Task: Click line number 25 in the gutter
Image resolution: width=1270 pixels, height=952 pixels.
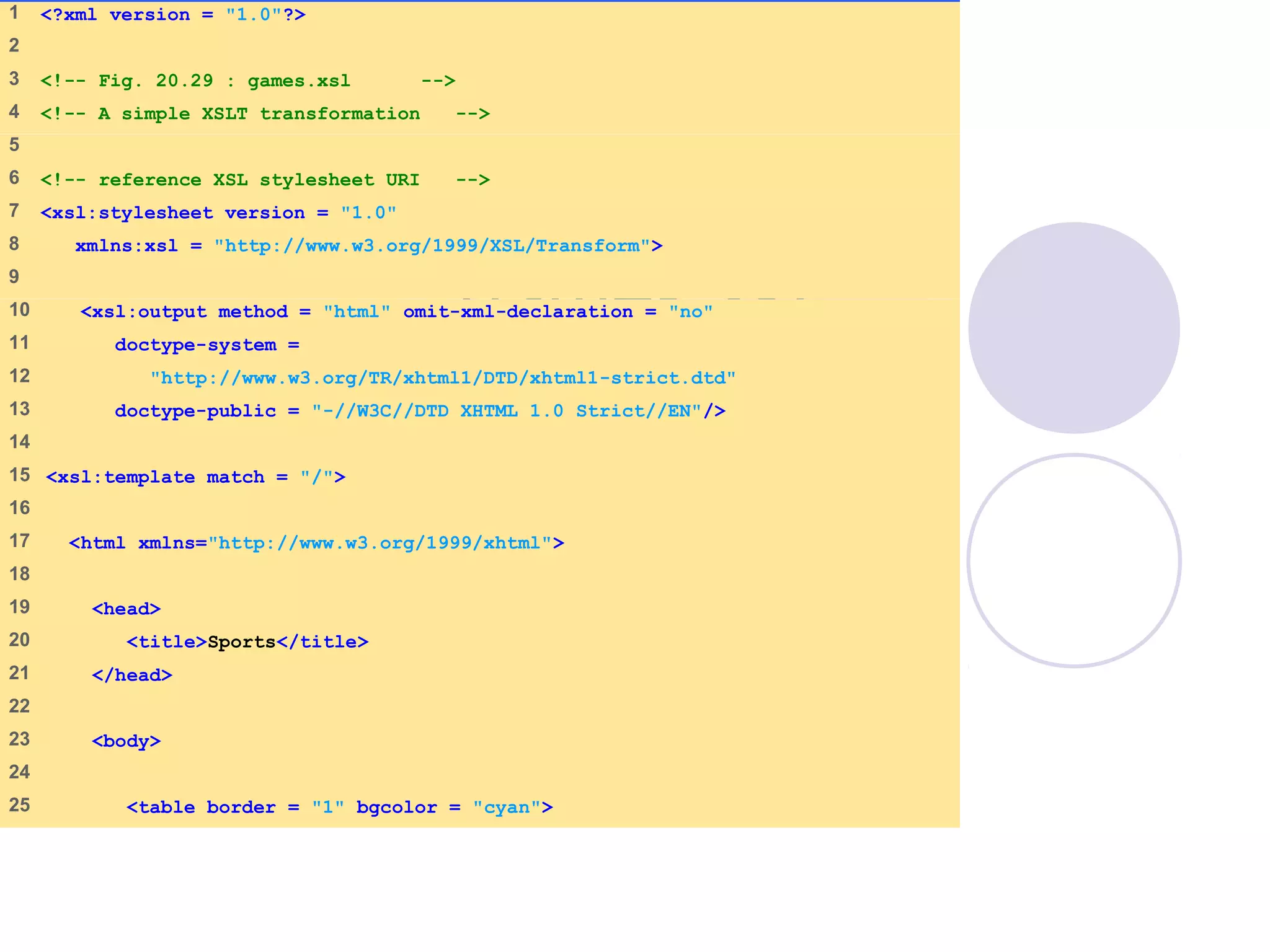Action: (x=19, y=805)
